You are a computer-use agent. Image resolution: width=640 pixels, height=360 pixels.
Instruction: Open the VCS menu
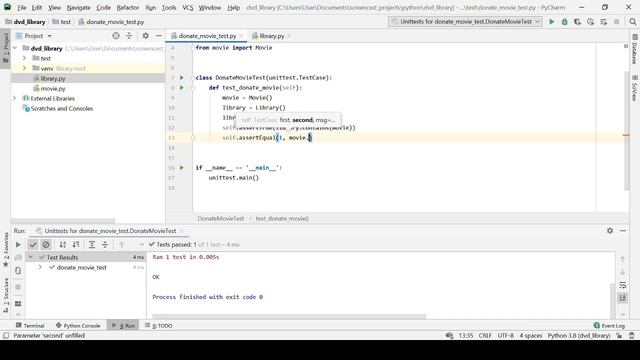[x=188, y=7]
